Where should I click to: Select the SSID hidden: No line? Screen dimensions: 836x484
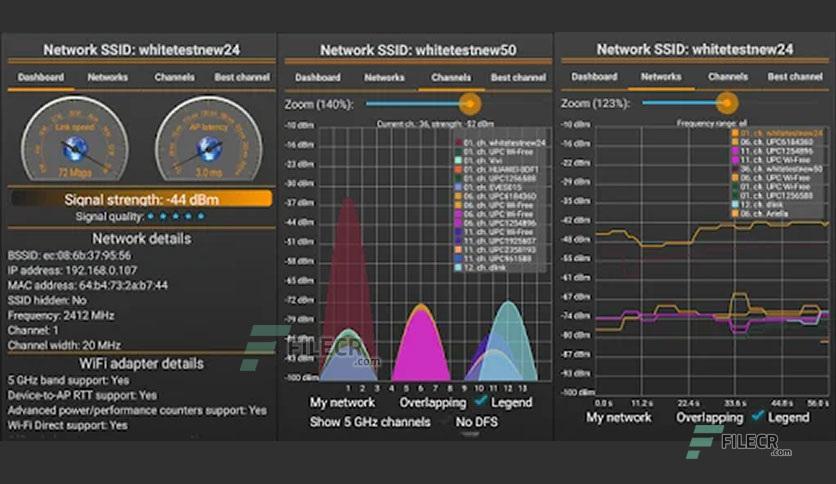47,300
